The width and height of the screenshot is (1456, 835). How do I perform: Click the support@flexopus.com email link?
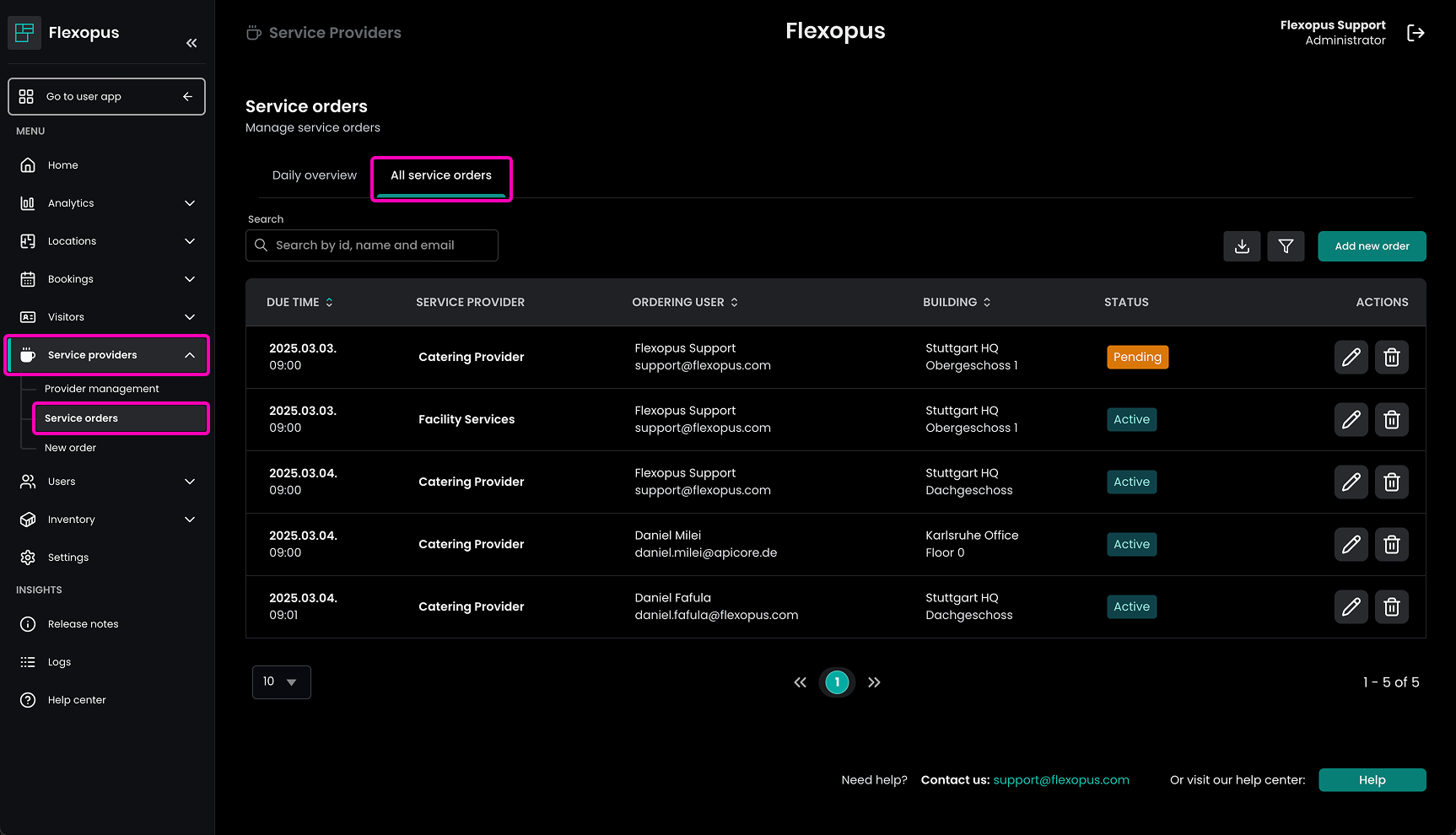1060,780
